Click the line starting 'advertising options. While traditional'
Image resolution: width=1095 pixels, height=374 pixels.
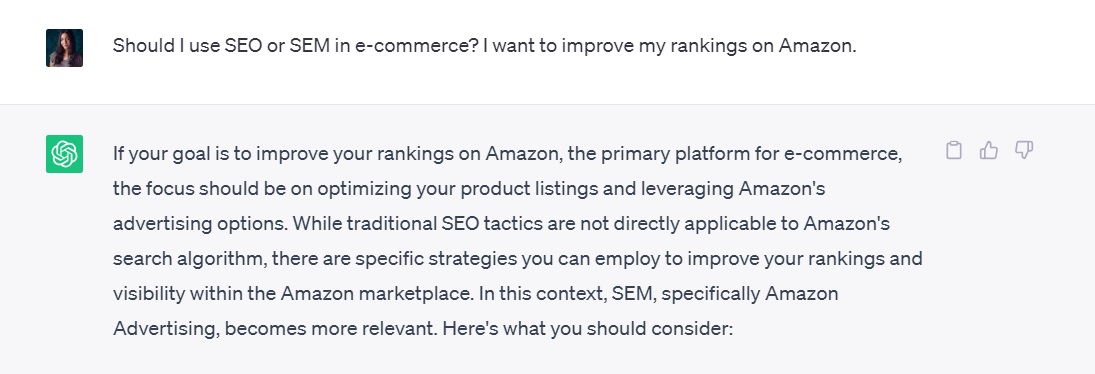501,223
